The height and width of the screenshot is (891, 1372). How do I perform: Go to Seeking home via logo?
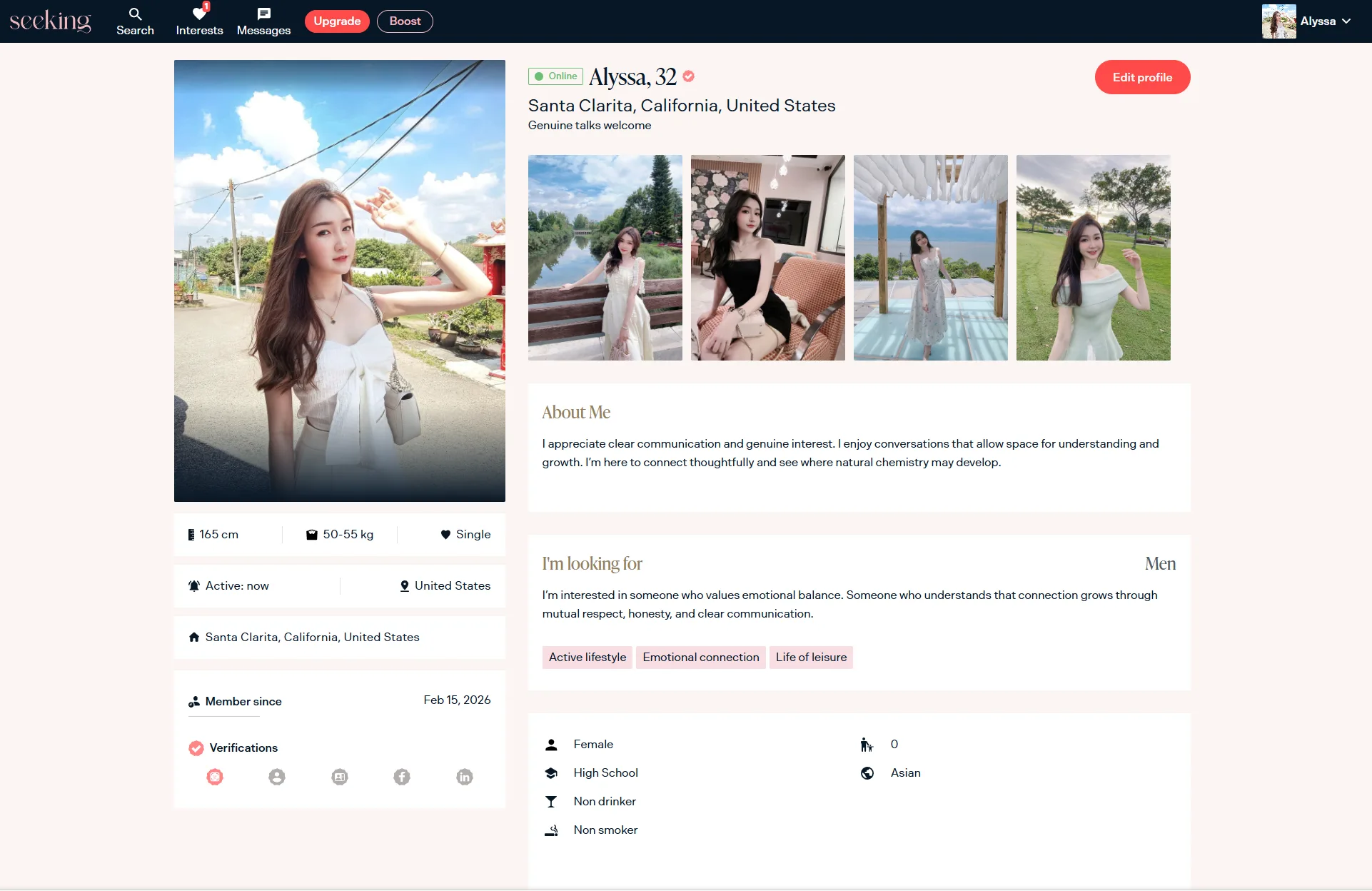50,21
